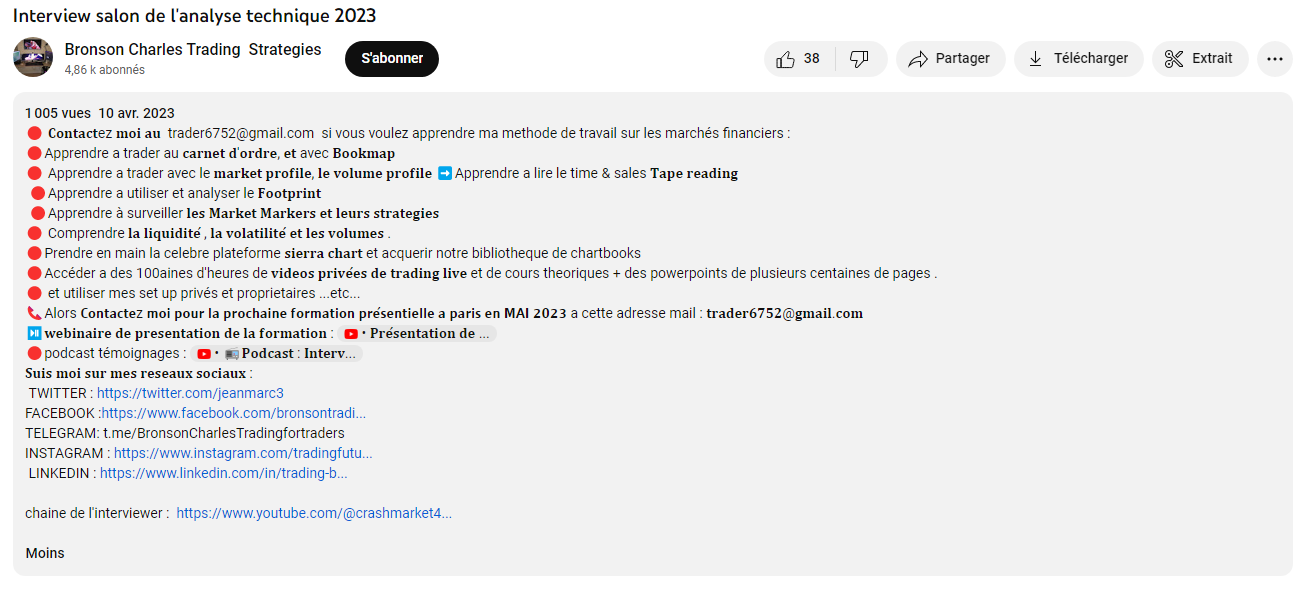Click the 4,86 k abonnés subscriber count
Screen dimensions: 1301x590
105,70
